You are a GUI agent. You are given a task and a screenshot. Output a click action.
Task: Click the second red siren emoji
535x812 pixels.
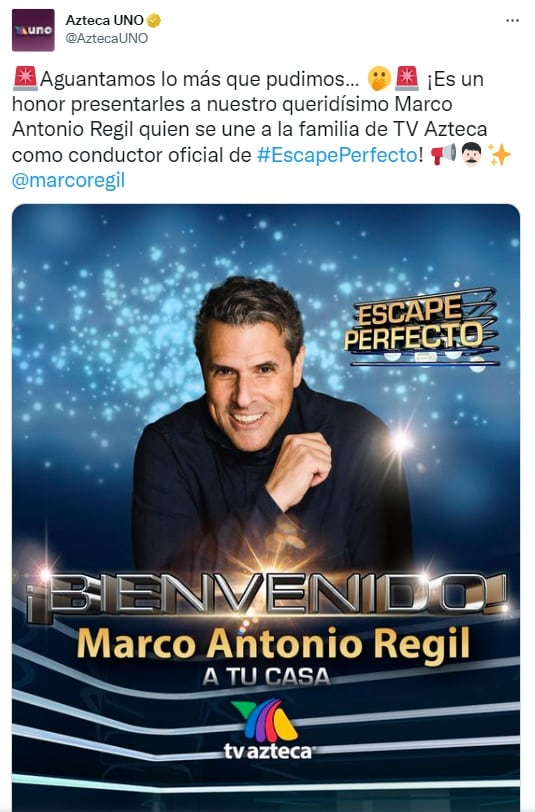(x=407, y=79)
